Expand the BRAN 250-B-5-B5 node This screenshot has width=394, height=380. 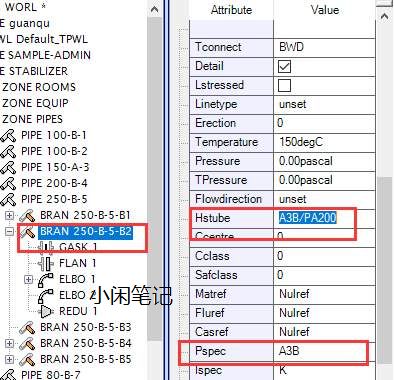coord(10,359)
